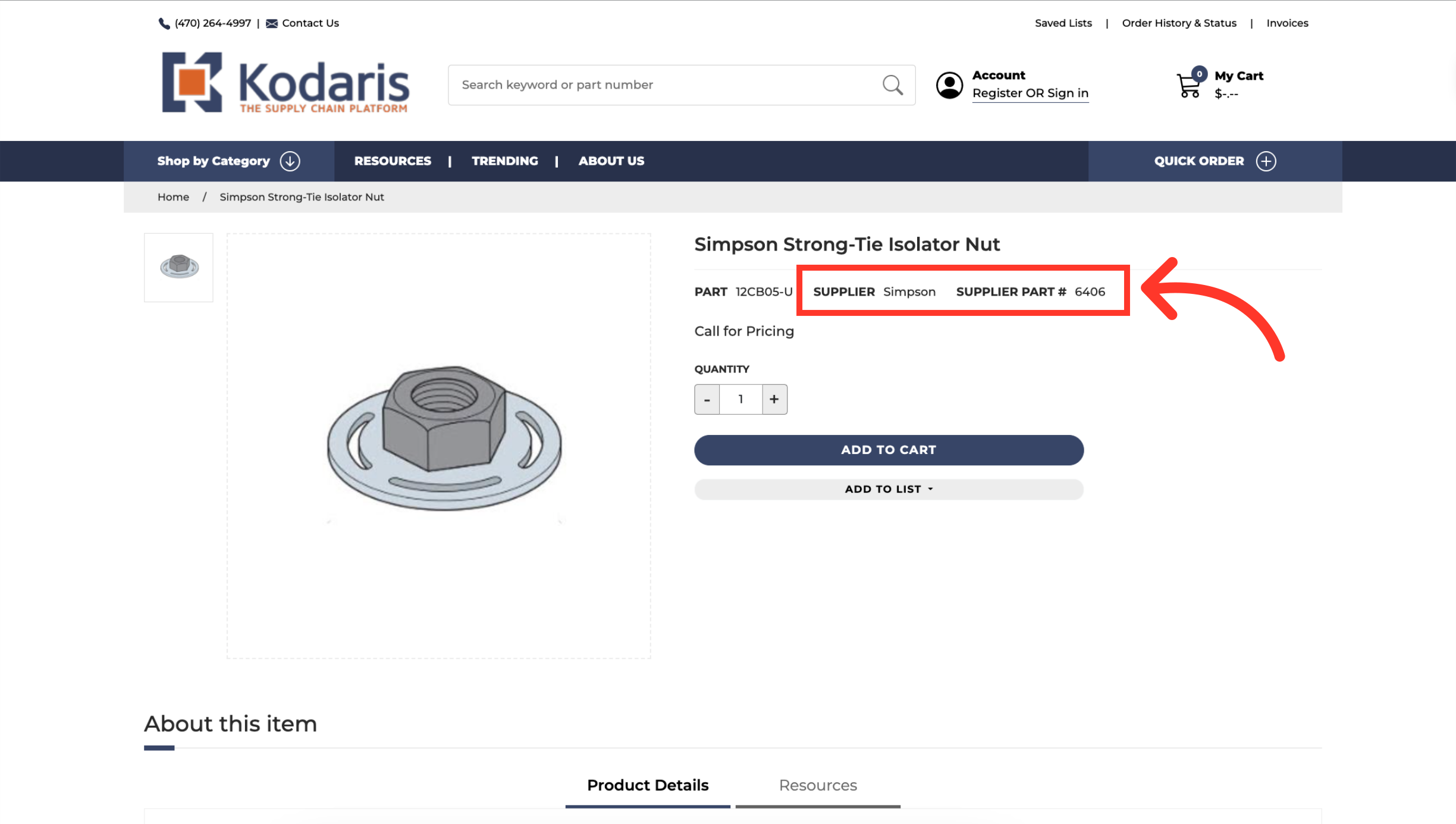Click the Kodaris logo

[285, 83]
